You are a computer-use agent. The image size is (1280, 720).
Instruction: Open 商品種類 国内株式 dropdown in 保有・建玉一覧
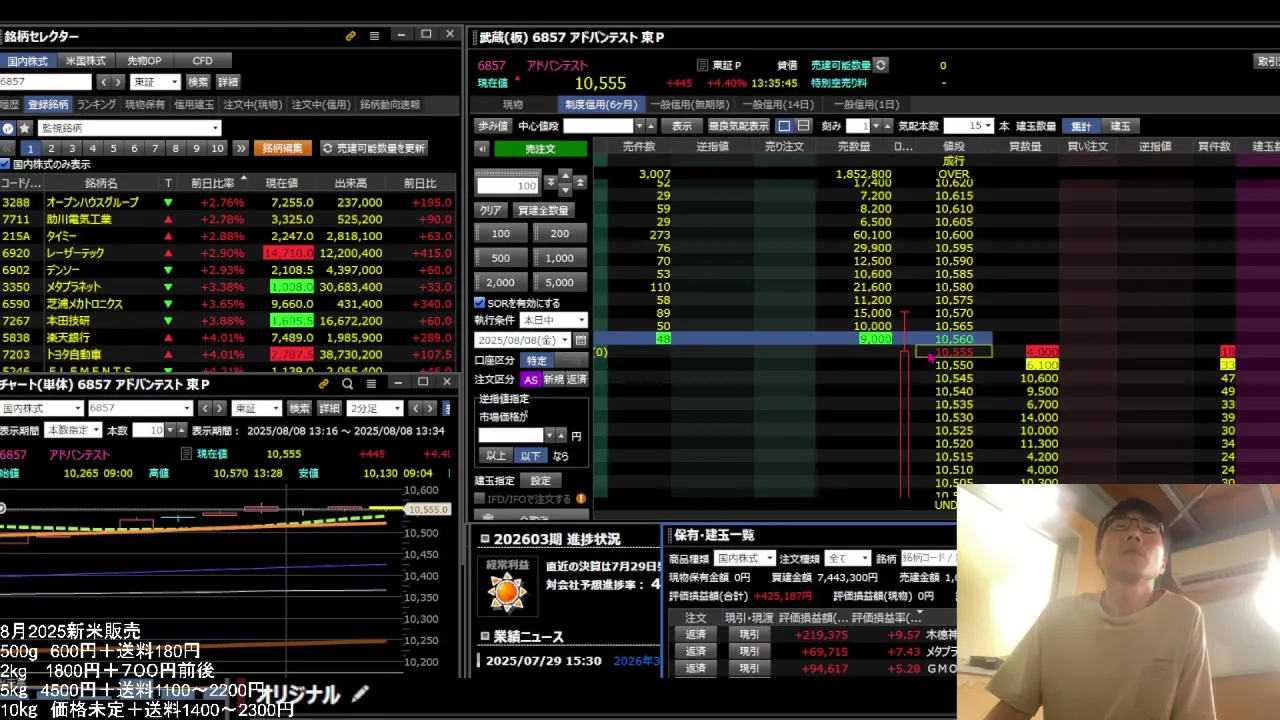tap(744, 558)
